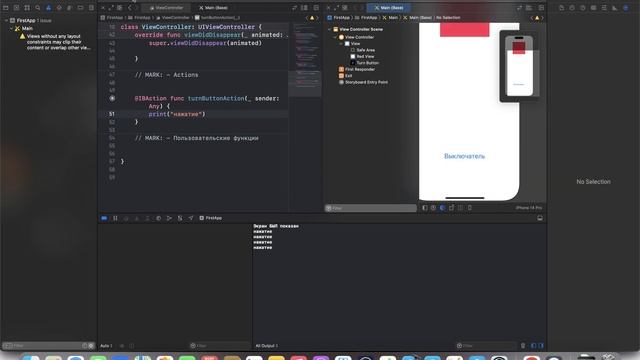Focus the console Filter field
The height and width of the screenshot is (360, 640).
486,346
